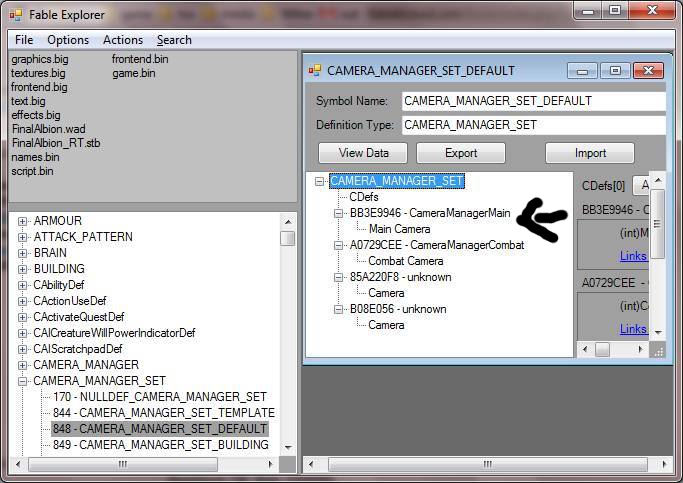This screenshot has height=483, width=683.
Task: Expand the BRAIN tree node
Action: (x=22, y=253)
